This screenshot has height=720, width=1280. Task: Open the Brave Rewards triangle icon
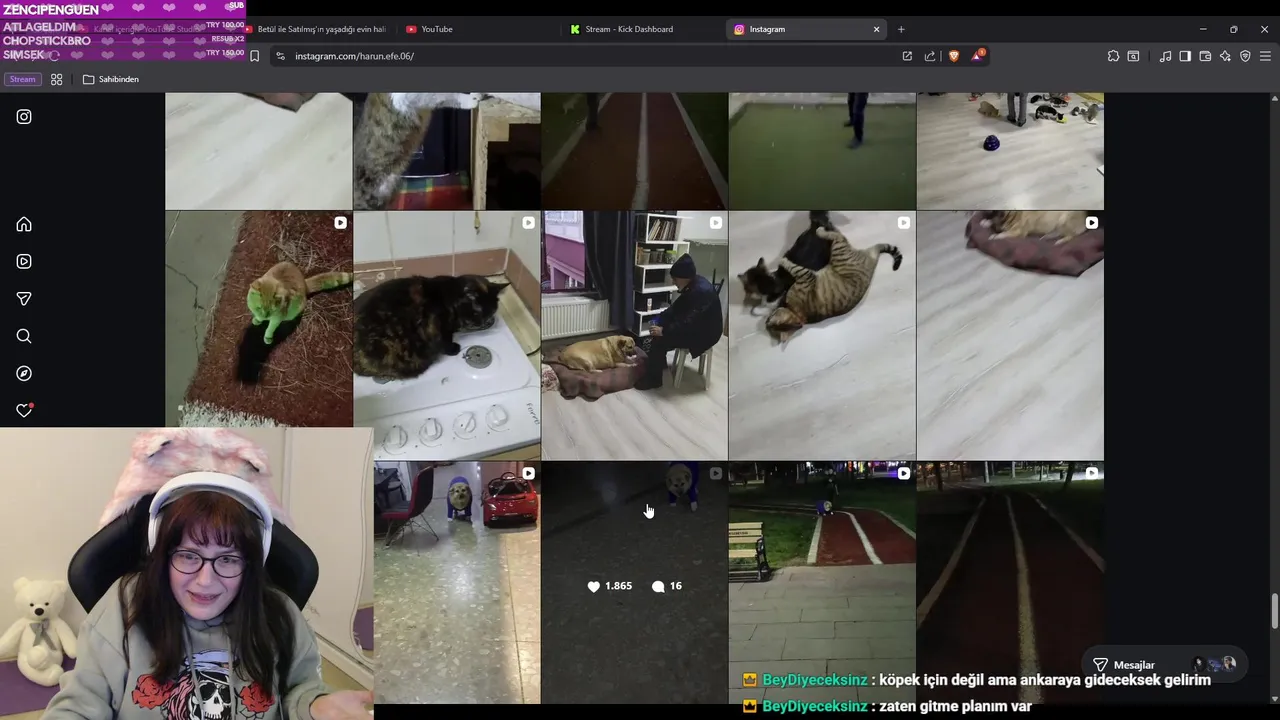coord(977,55)
